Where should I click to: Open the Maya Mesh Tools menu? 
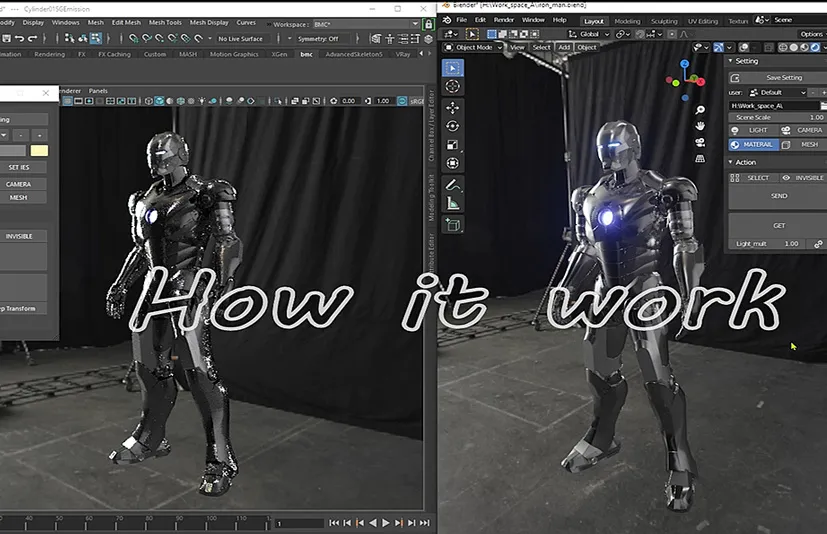coord(165,23)
